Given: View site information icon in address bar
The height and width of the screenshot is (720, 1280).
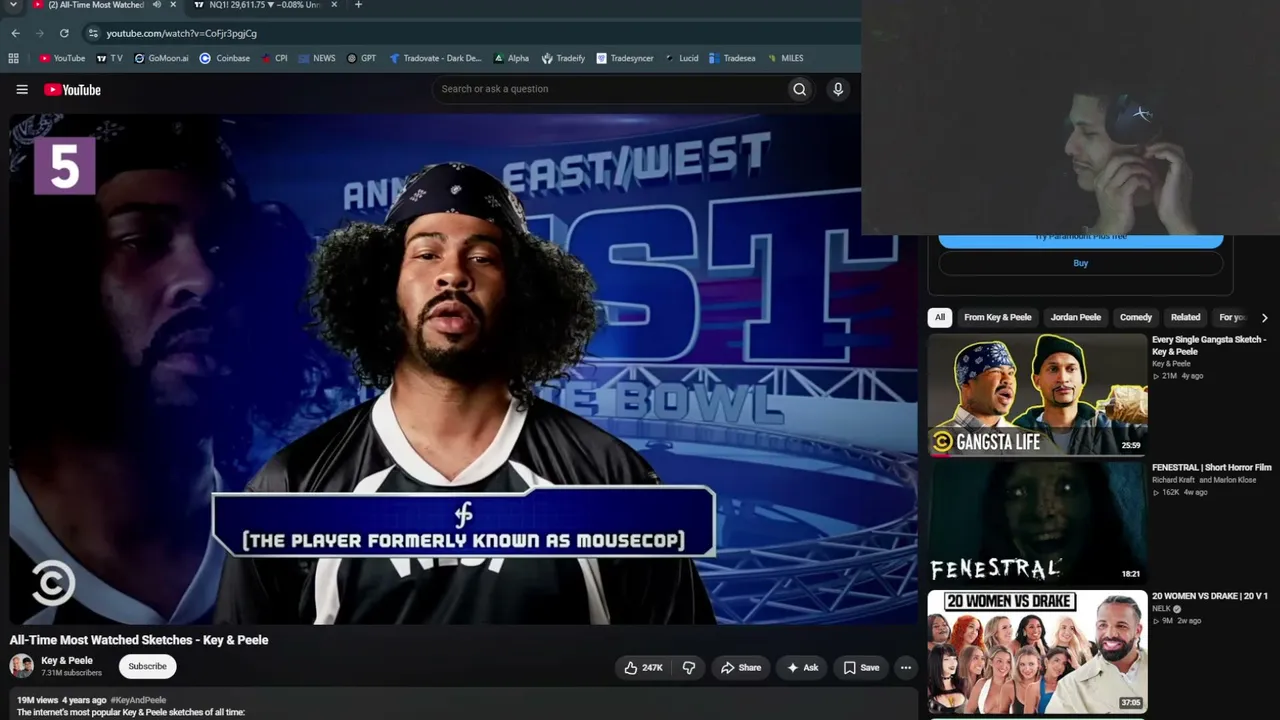Looking at the screenshot, I should (x=93, y=33).
